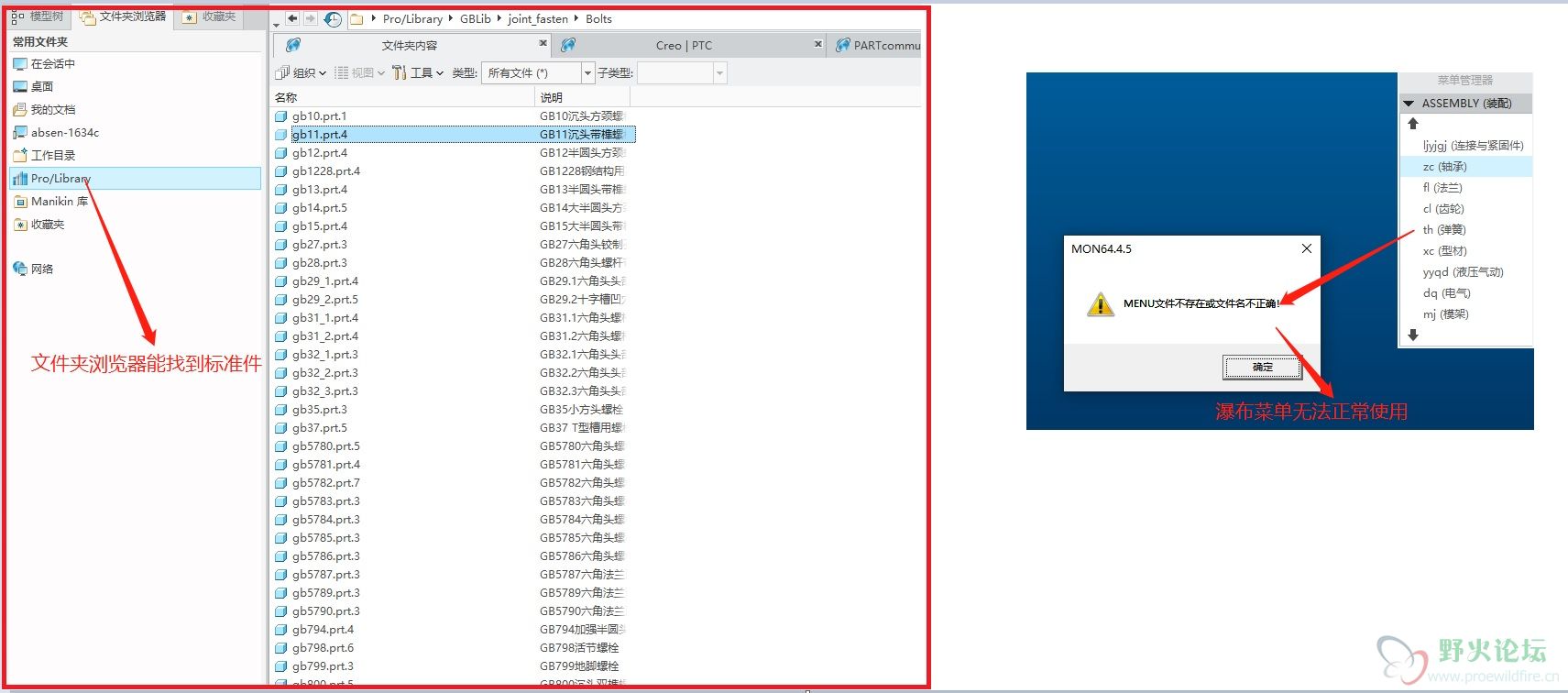Image resolution: width=1568 pixels, height=693 pixels.
Task: Close the Creo | PTC tab
Action: tap(818, 43)
